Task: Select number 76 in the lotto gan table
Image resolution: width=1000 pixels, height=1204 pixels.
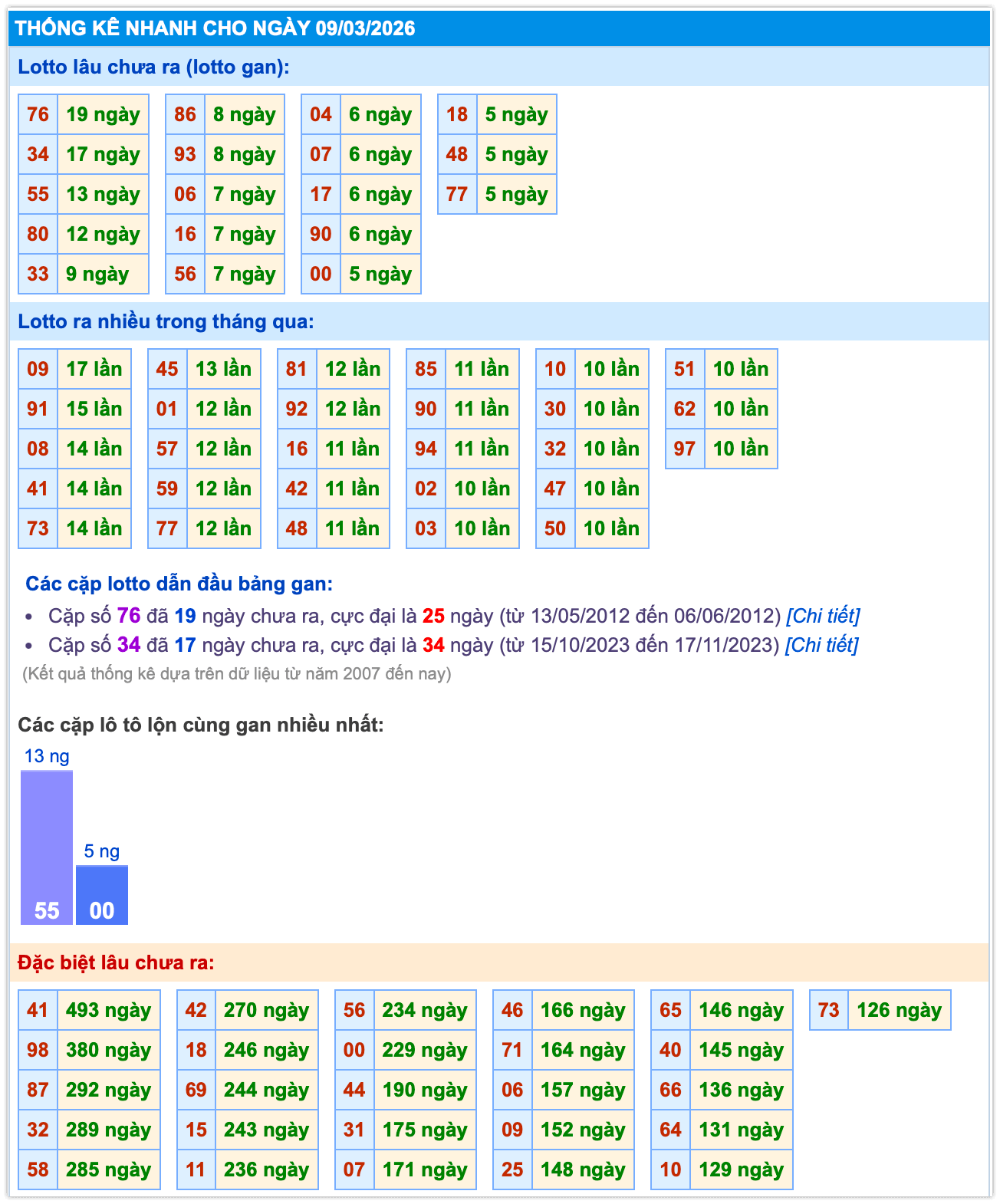Action: pos(38,115)
